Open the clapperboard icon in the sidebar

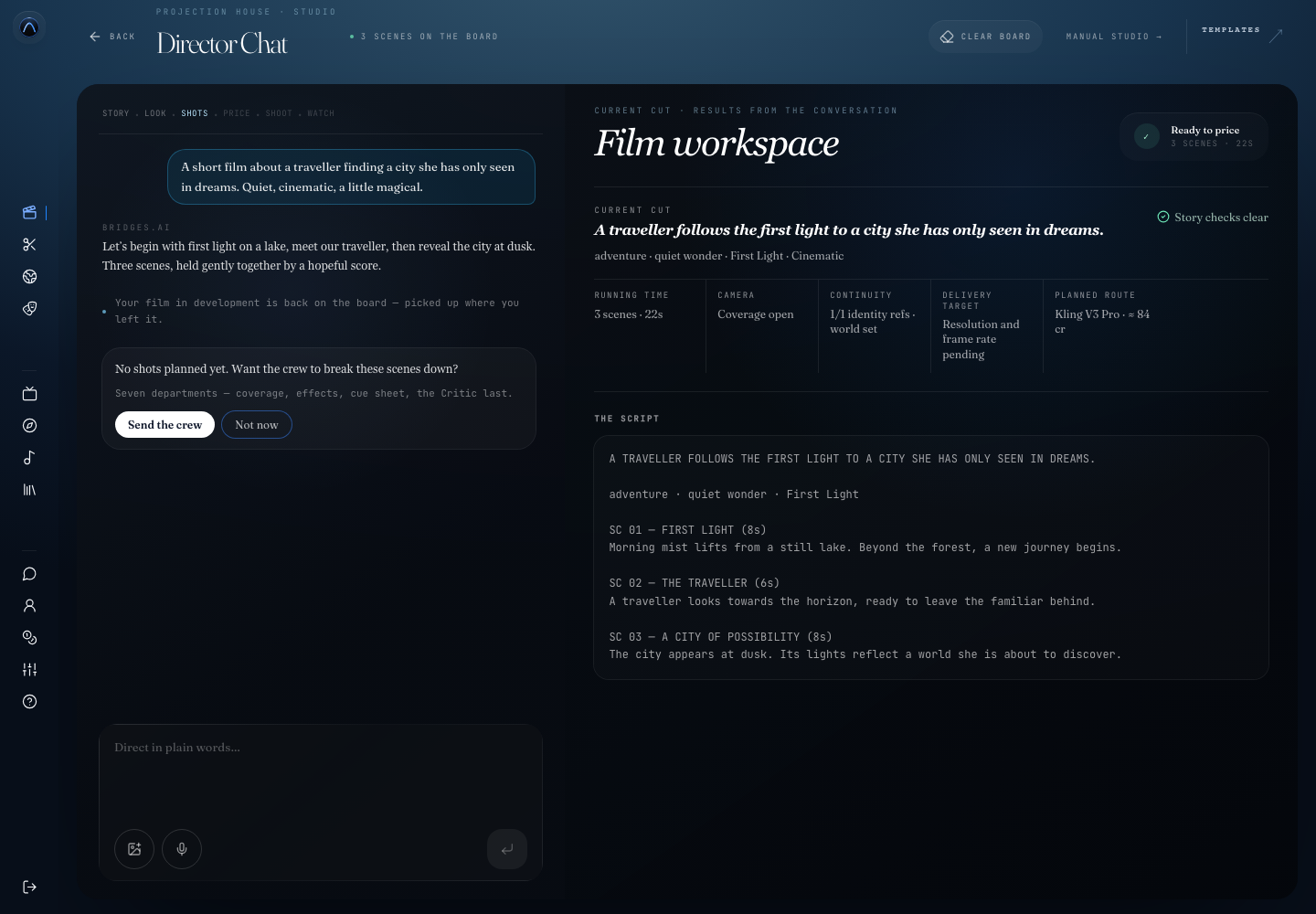tap(29, 213)
